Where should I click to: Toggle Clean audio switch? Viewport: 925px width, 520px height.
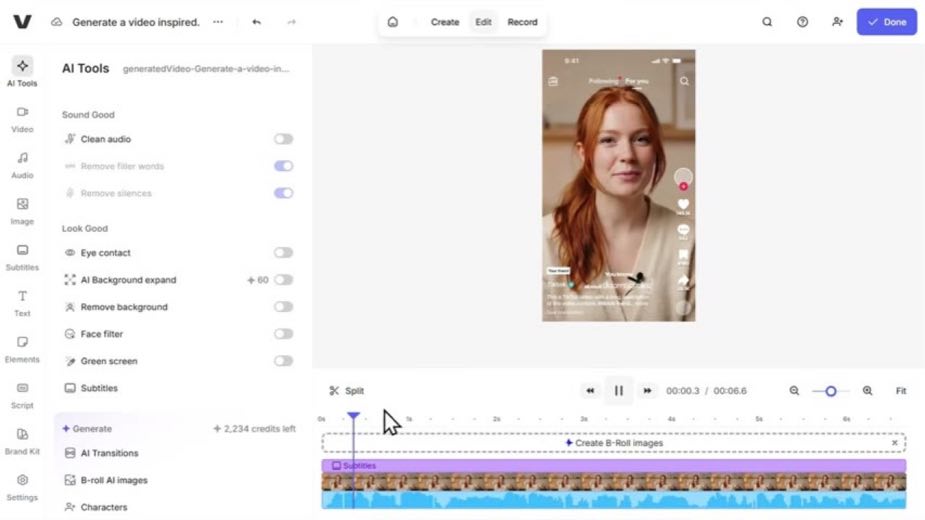click(283, 139)
